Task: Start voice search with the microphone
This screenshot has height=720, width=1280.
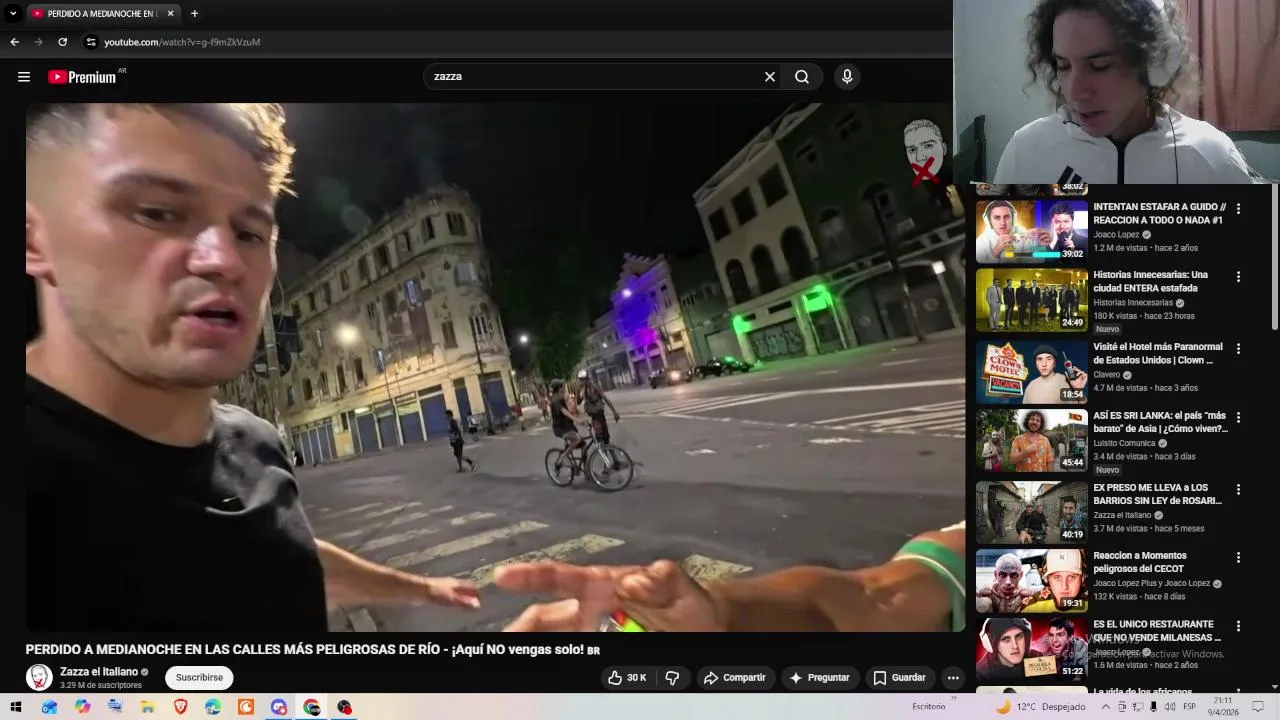Action: pos(847,77)
